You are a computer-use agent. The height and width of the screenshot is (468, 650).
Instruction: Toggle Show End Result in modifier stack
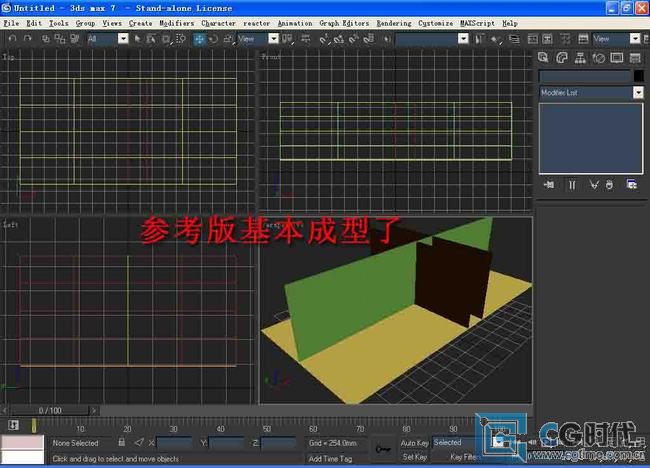(572, 184)
